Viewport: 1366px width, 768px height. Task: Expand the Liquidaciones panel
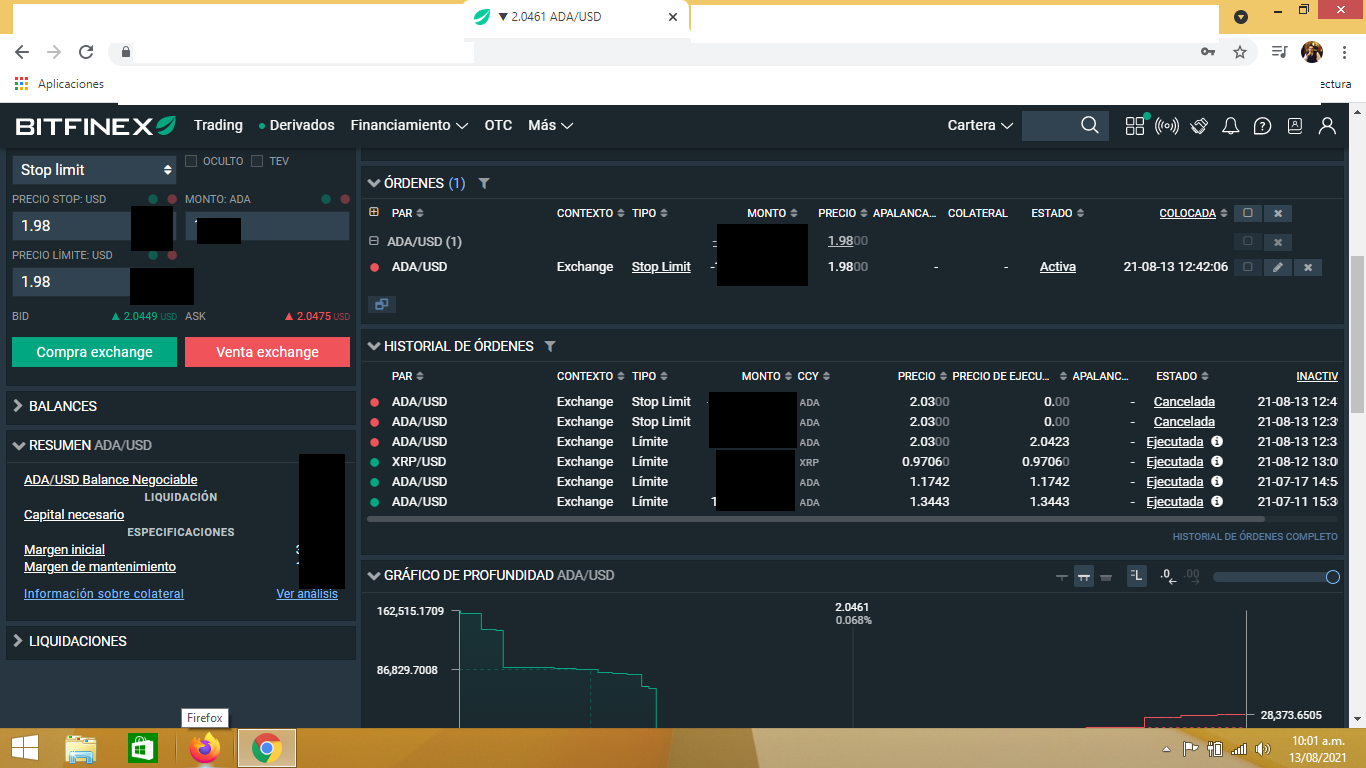(77, 641)
